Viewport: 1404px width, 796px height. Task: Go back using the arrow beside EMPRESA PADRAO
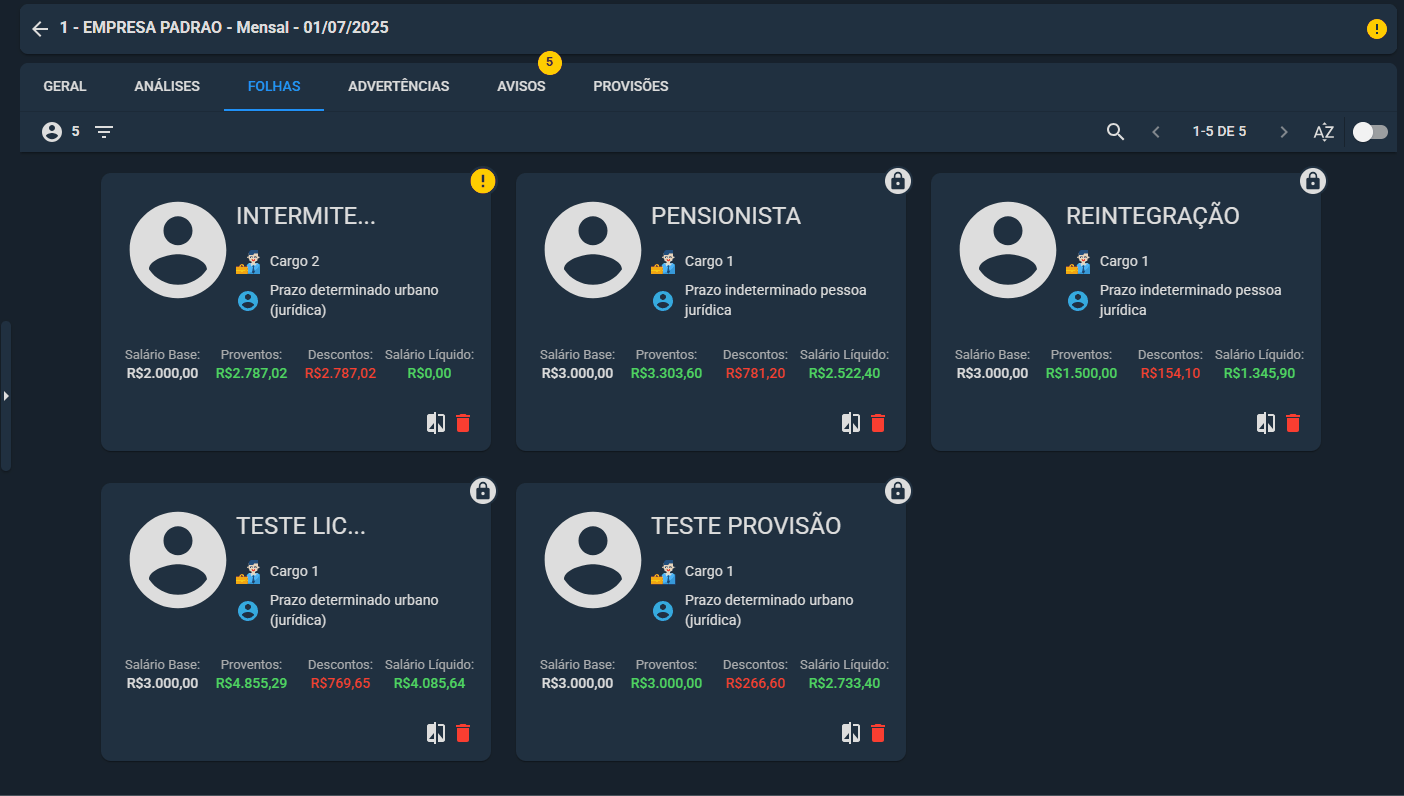40,29
